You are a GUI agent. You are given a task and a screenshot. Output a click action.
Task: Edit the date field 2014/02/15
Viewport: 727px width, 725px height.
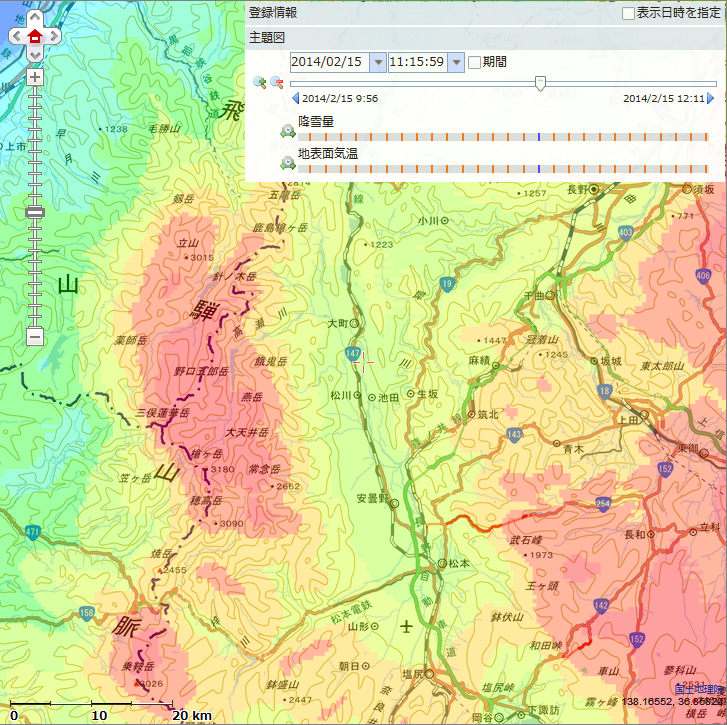[330, 62]
